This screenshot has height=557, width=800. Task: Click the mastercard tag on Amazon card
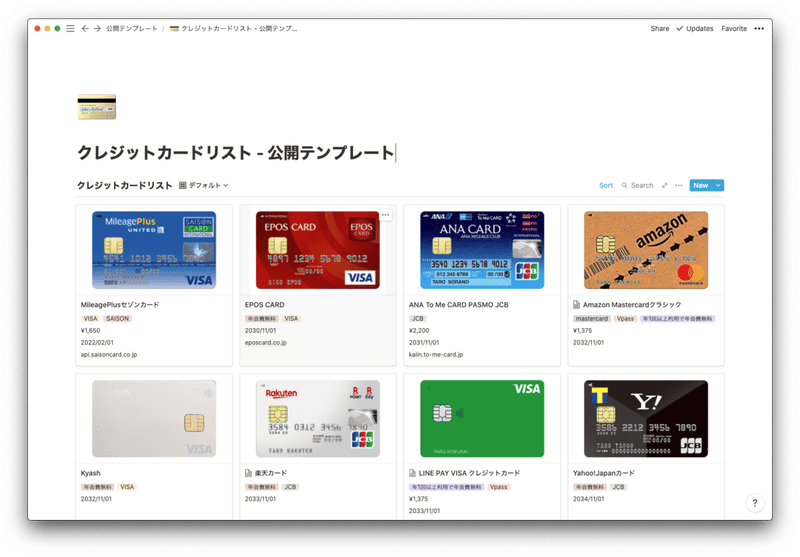(x=592, y=319)
